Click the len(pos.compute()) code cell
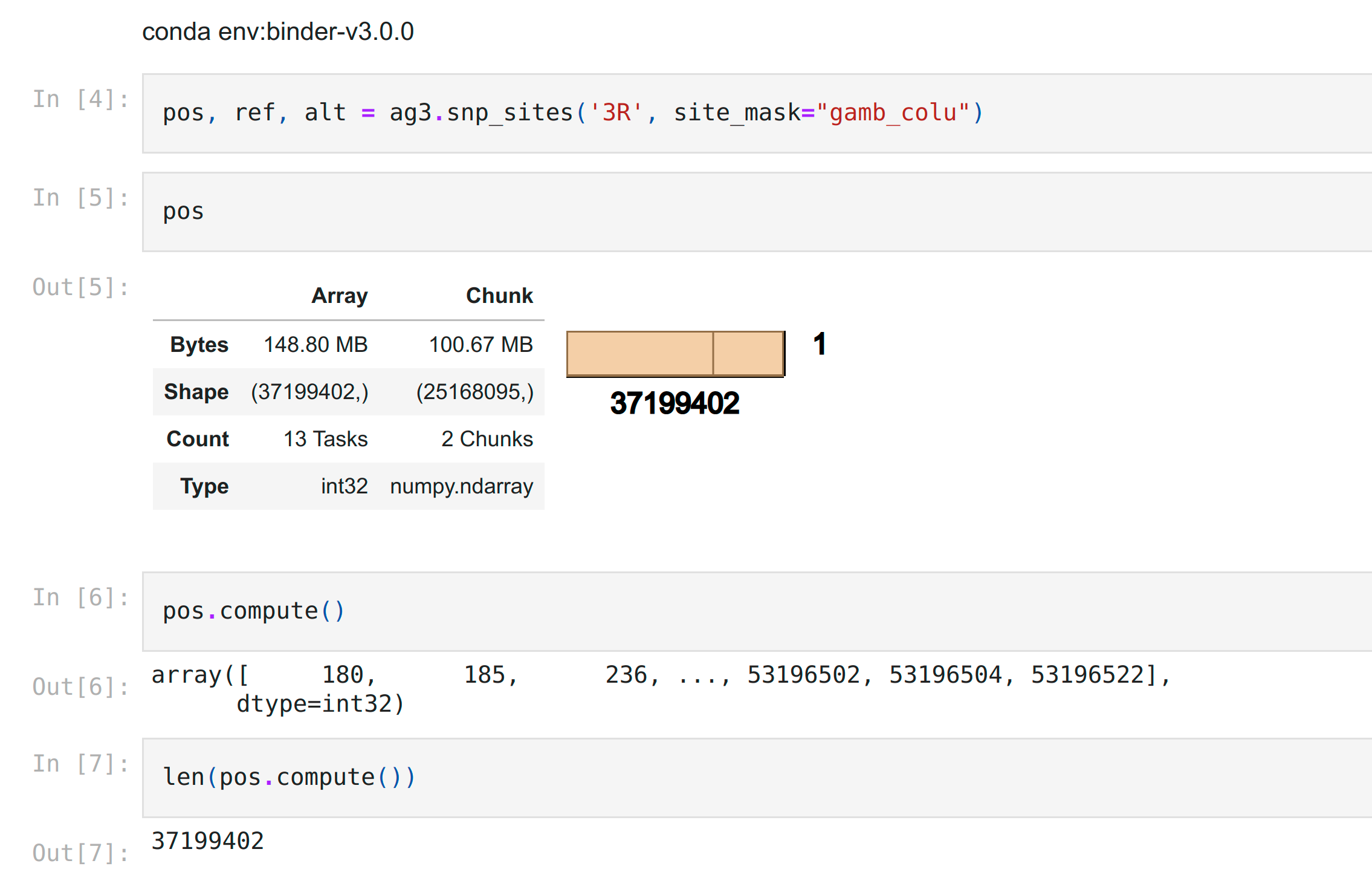This screenshot has width=1372, height=878. [x=289, y=776]
